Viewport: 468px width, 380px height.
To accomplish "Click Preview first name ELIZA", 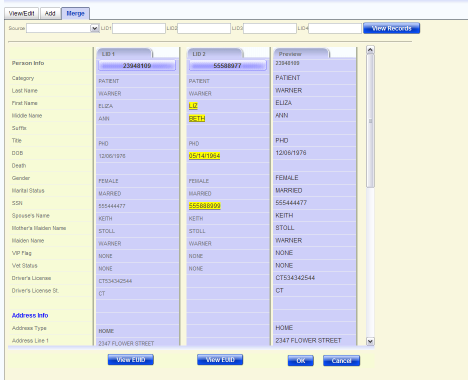I will (x=284, y=103).
